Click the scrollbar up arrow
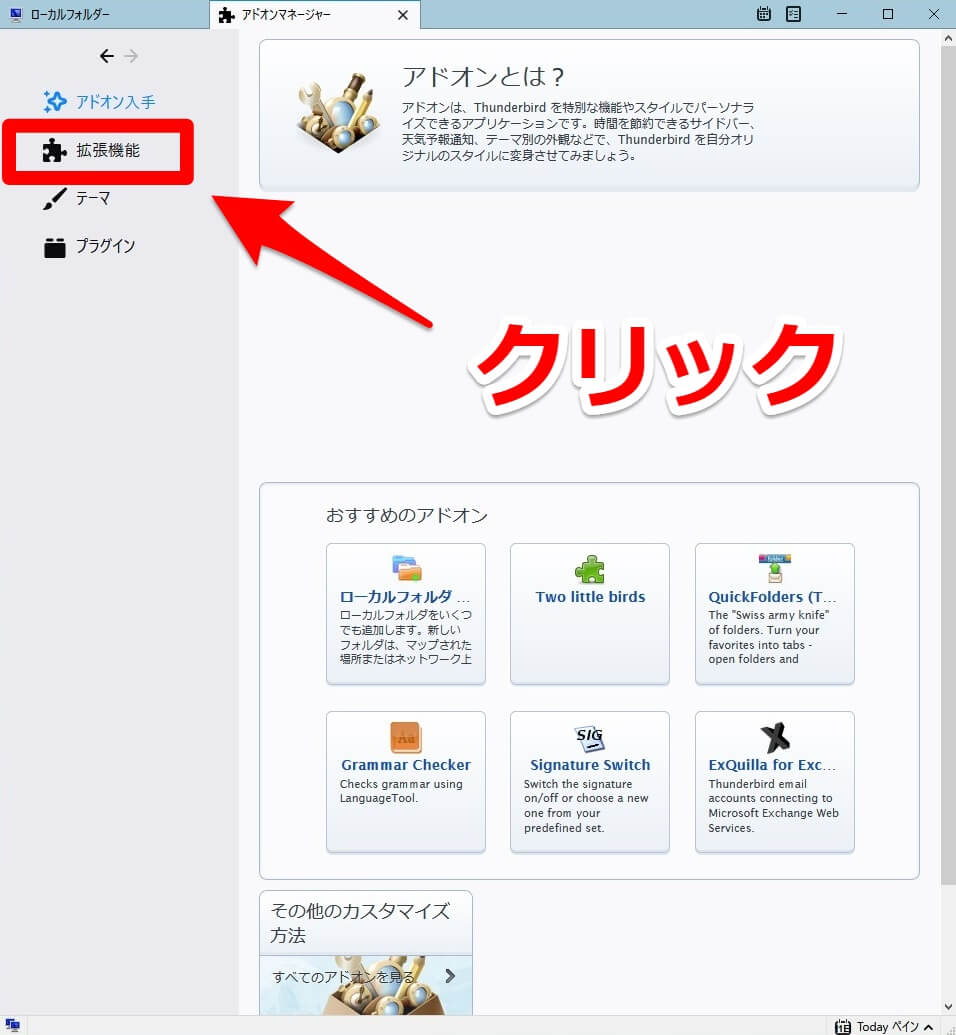The width and height of the screenshot is (956, 1035). [948, 38]
